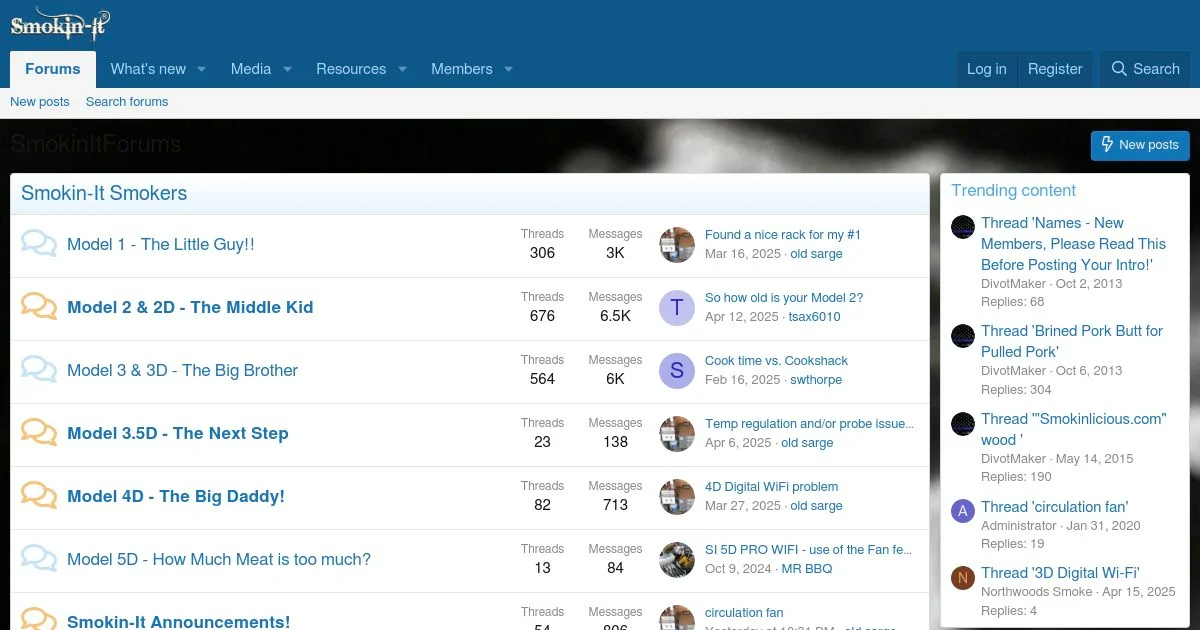This screenshot has width=1200, height=630.
Task: Open MR BBQ username link
Action: pos(806,569)
